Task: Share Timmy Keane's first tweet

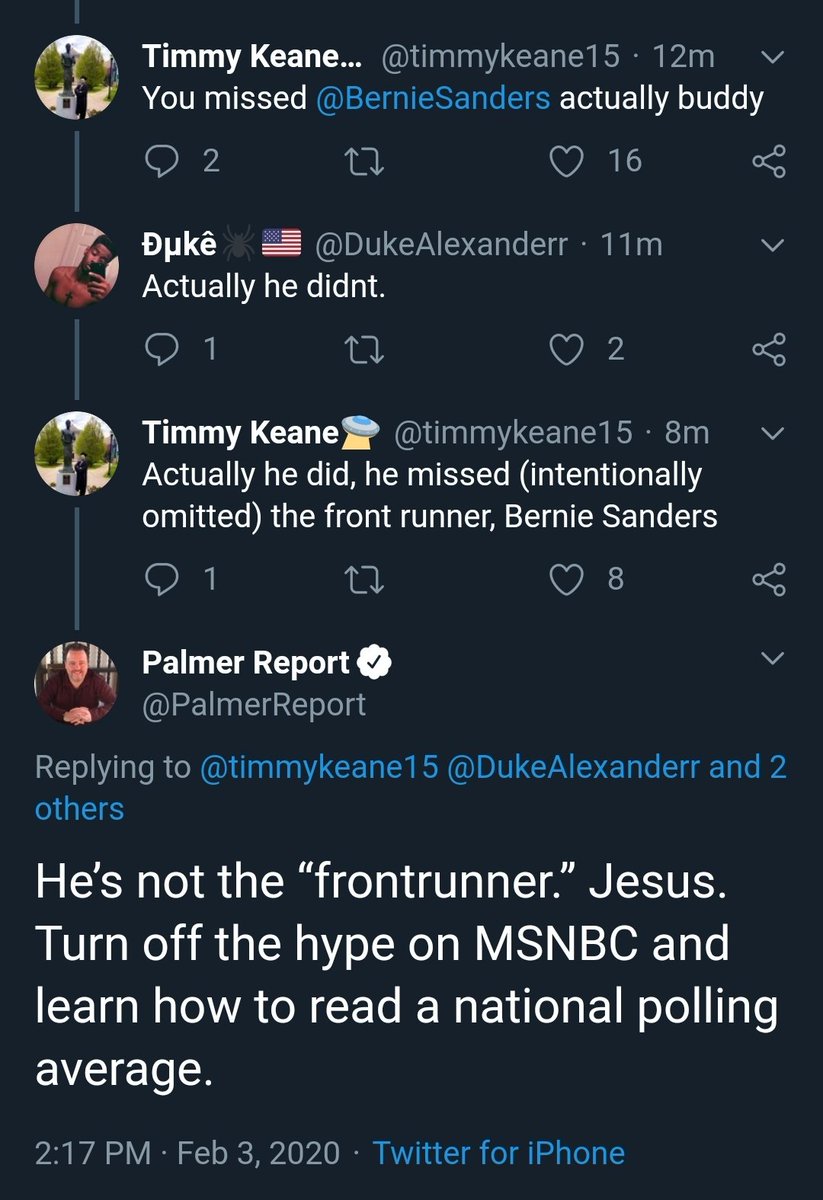Action: pyautogui.click(x=768, y=161)
